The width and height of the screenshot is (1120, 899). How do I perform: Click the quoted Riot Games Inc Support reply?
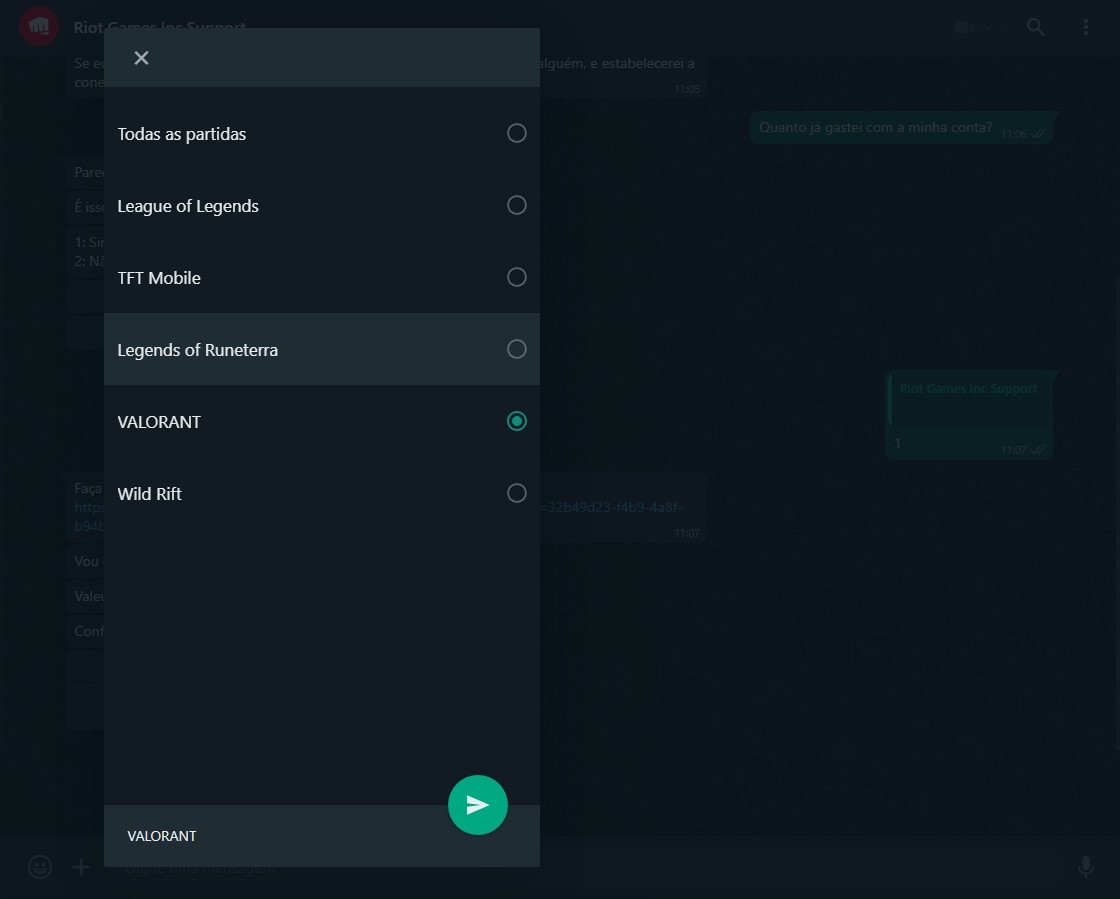click(x=968, y=397)
